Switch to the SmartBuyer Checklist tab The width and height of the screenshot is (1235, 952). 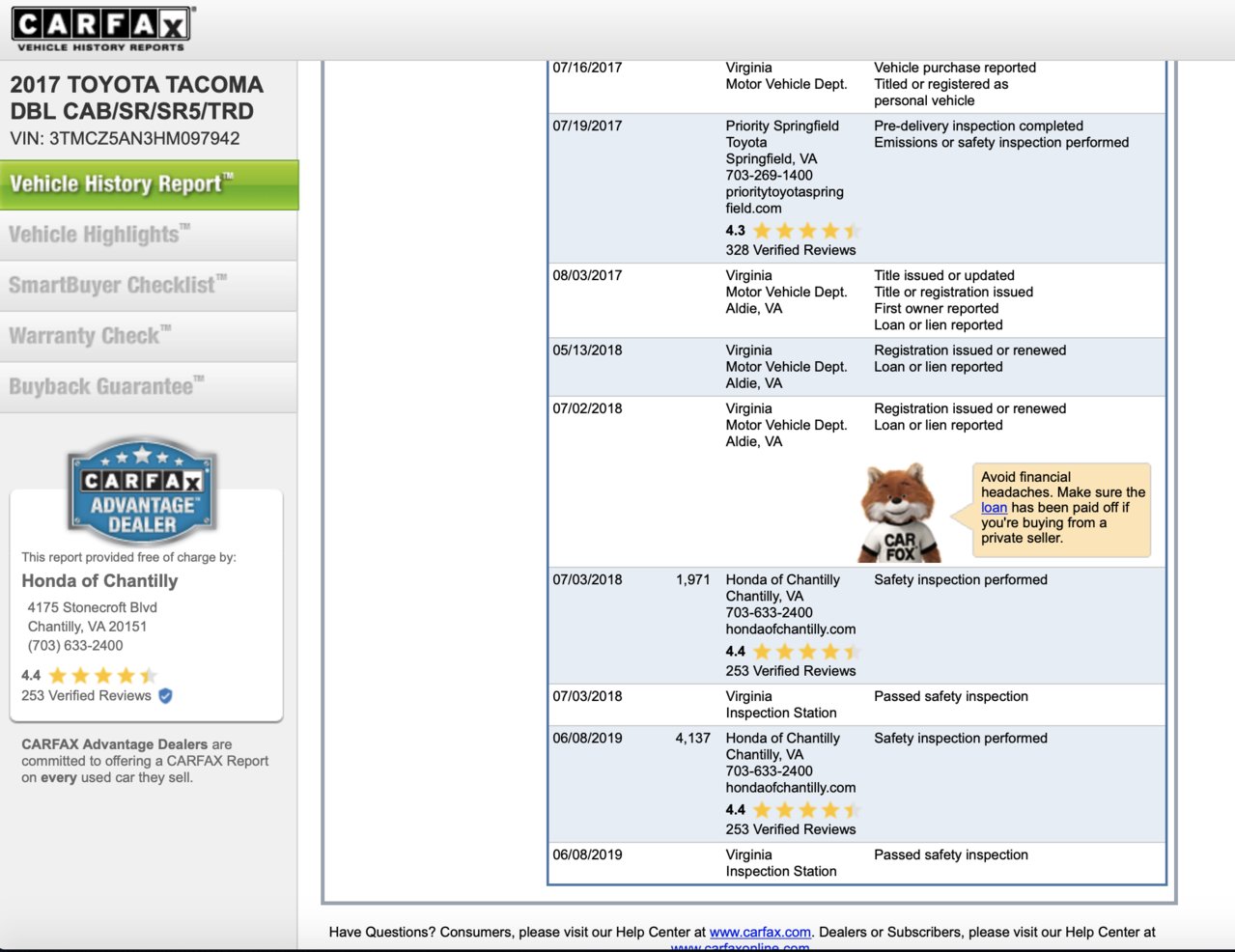coord(149,286)
